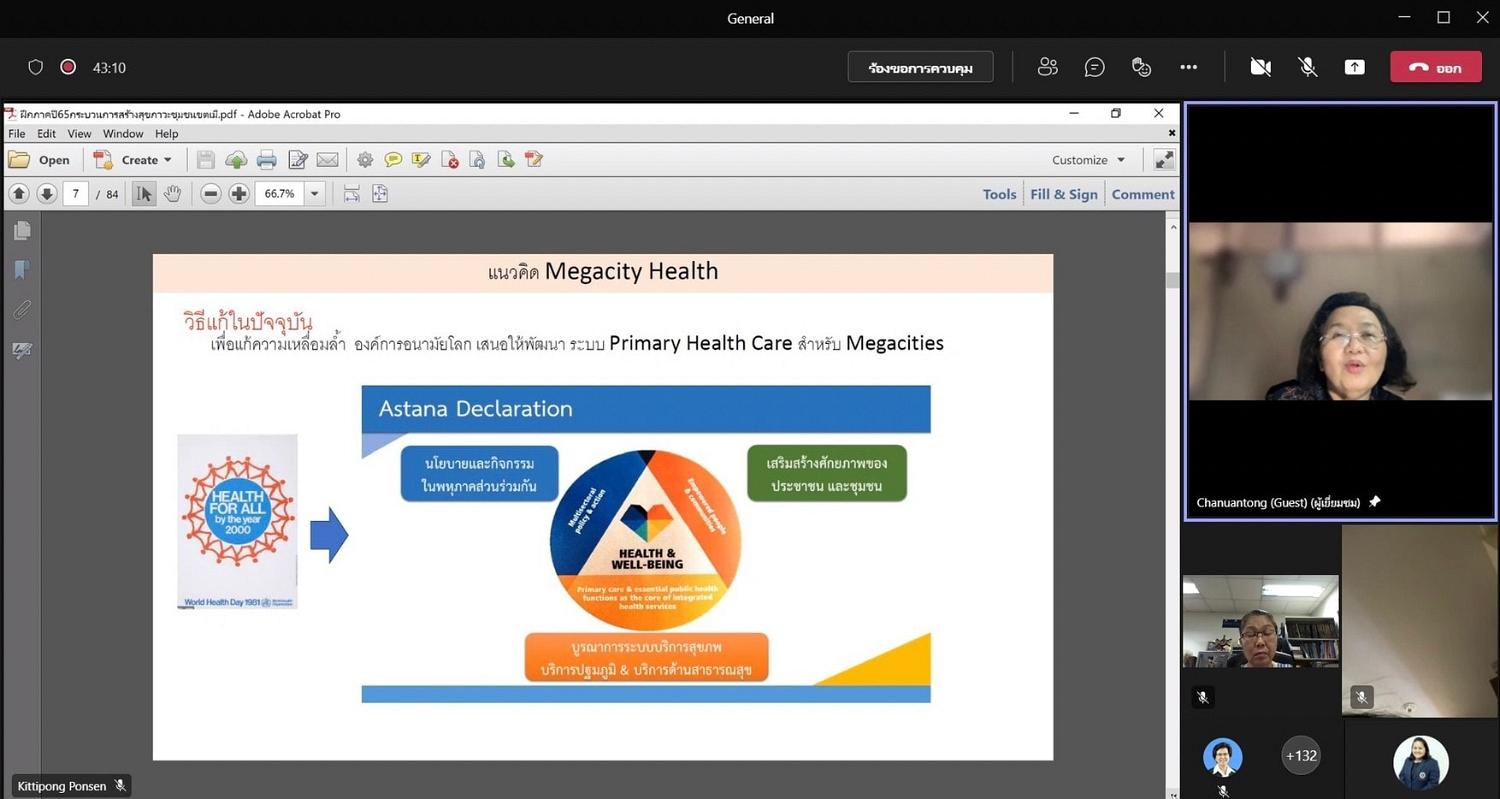1500x799 pixels.
Task: Open the Acrobat Edit menu
Action: [47, 133]
